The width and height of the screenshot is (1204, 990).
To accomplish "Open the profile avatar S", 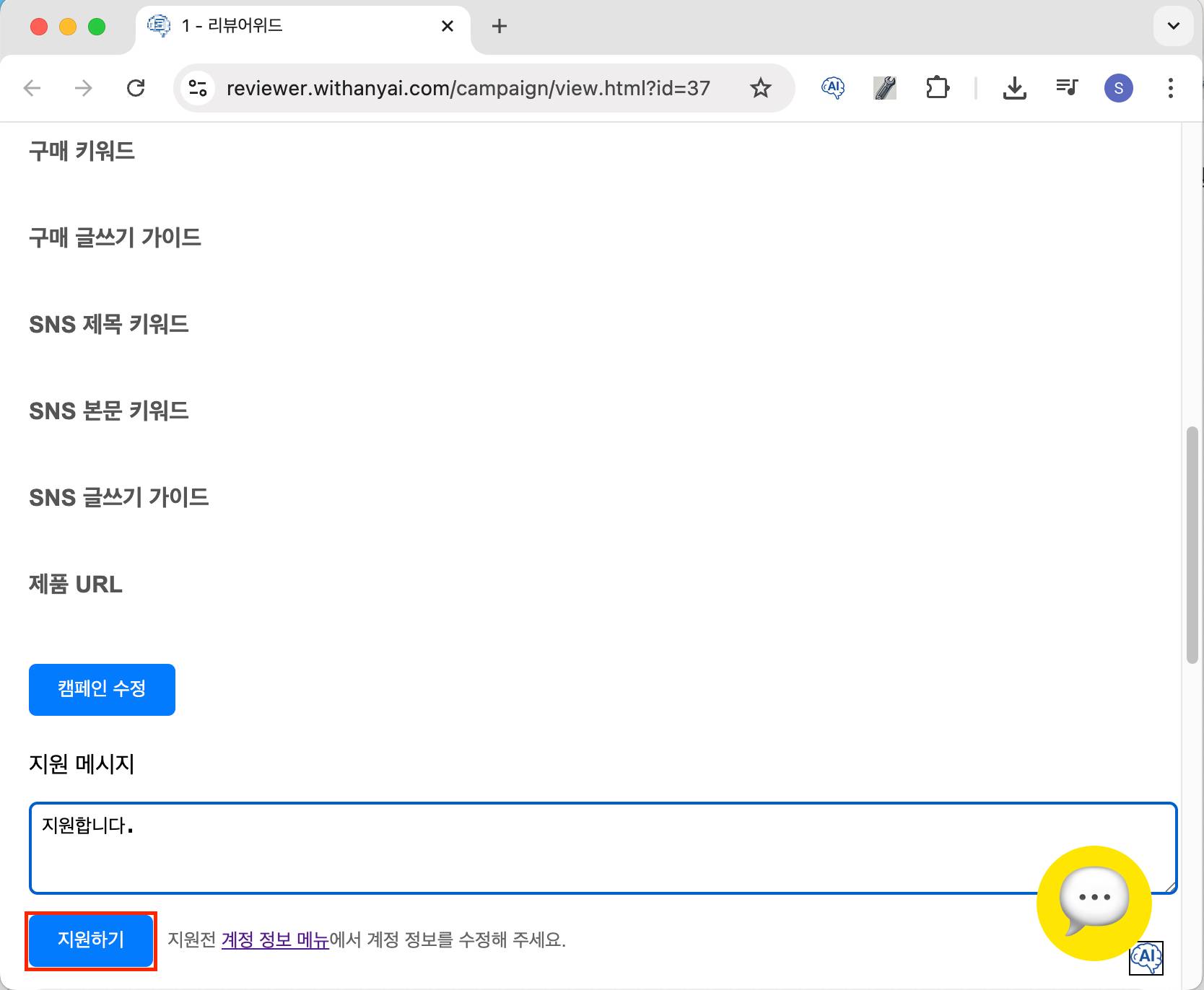I will click(x=1118, y=88).
